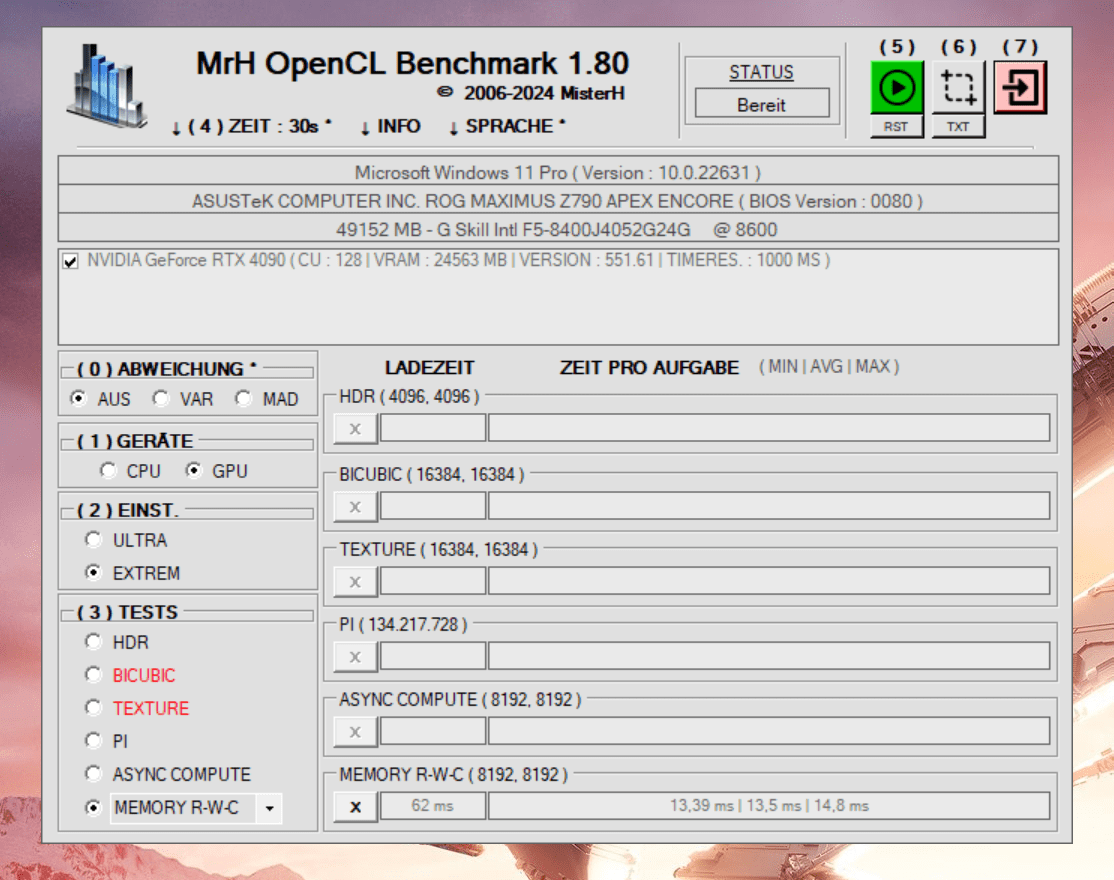Uncheck the NVIDIA GeForce RTX 4090 device
This screenshot has width=1114, height=880.
[70, 261]
